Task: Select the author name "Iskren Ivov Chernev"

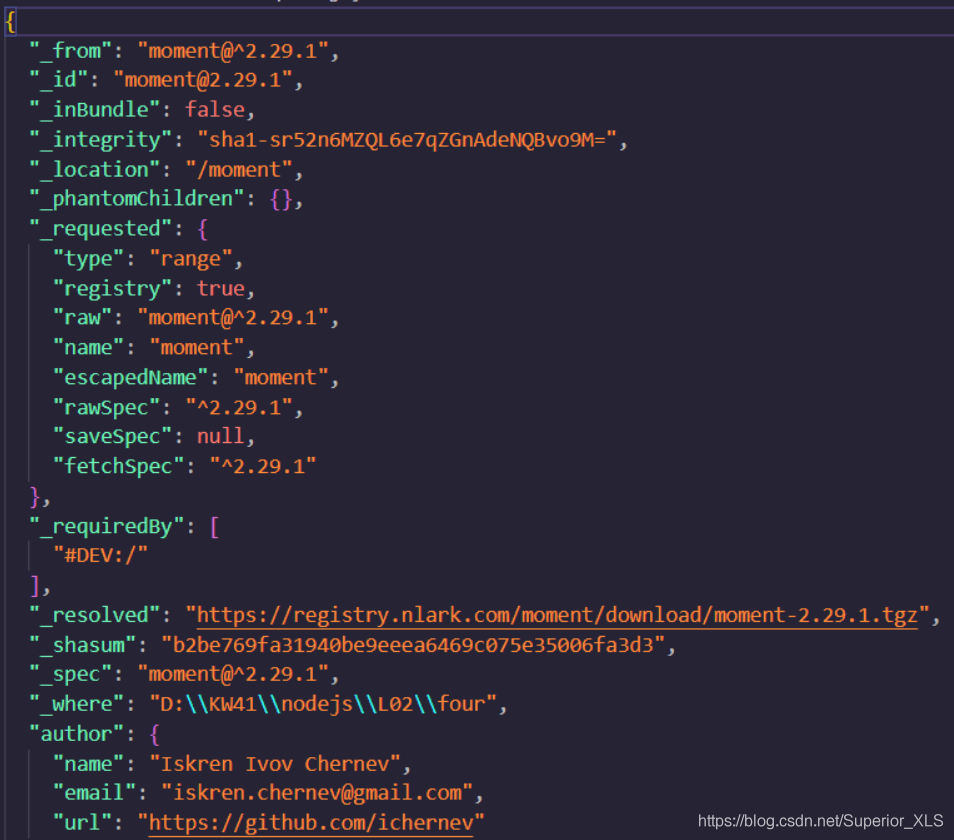Action: click(276, 763)
